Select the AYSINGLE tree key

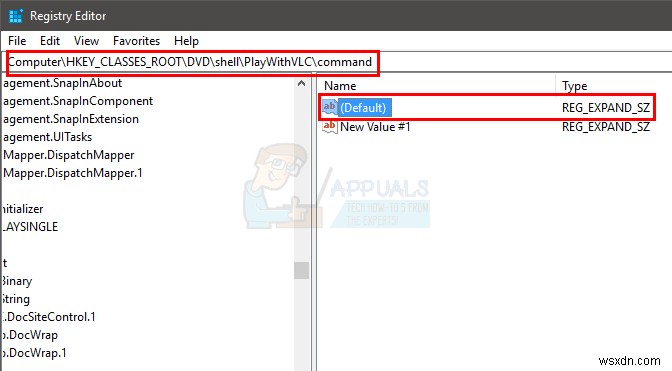(x=30, y=227)
